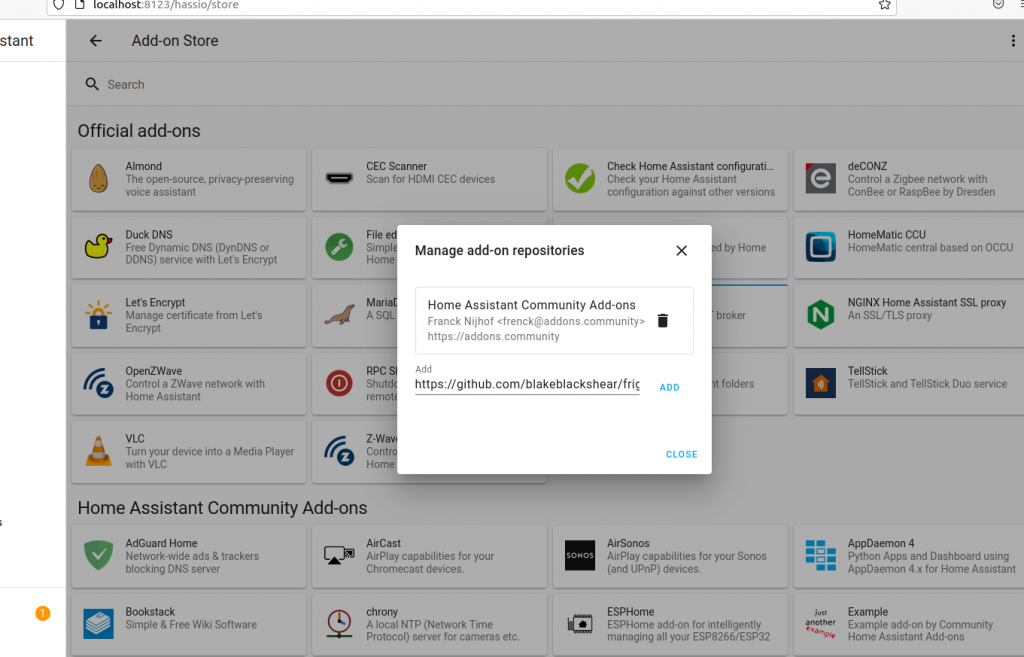Screen dimensions: 1024x657
Task: Click the orange notification badge in sidebar
Action: [42, 613]
